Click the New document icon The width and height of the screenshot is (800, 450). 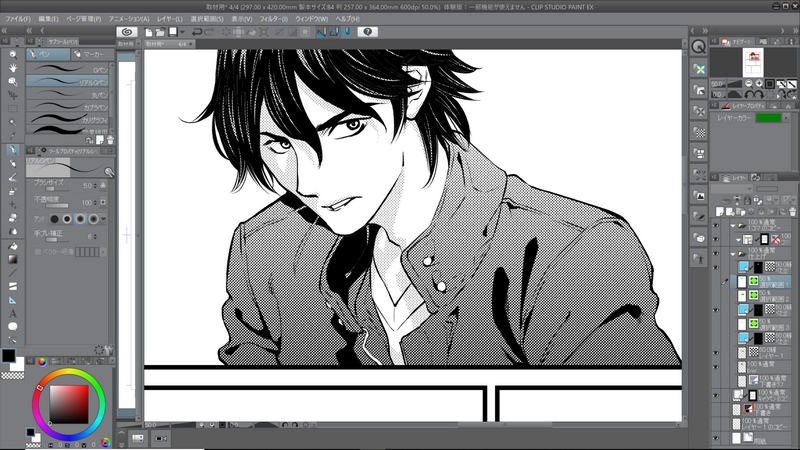point(148,32)
